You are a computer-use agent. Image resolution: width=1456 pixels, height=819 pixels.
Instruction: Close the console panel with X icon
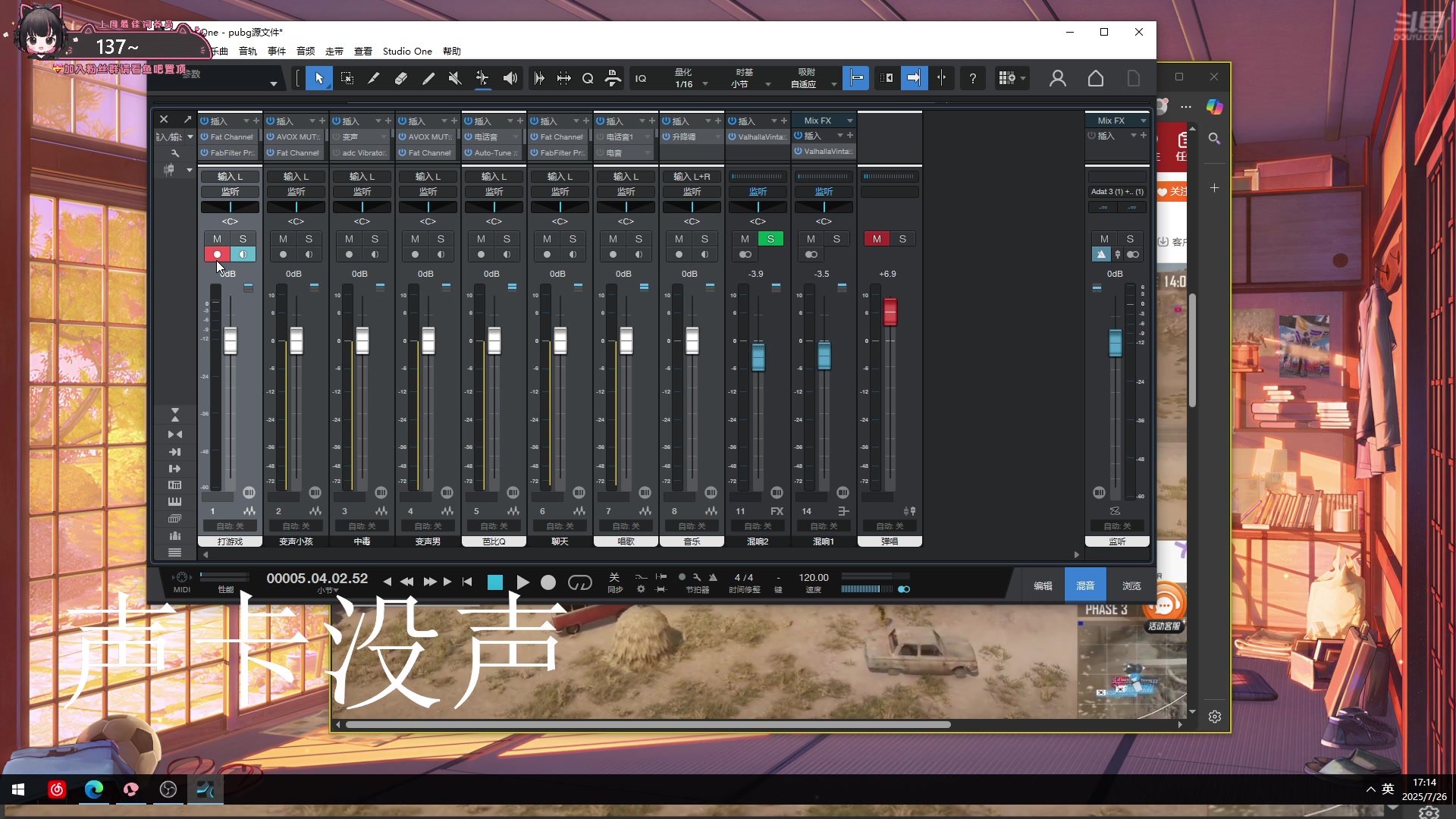tap(164, 120)
